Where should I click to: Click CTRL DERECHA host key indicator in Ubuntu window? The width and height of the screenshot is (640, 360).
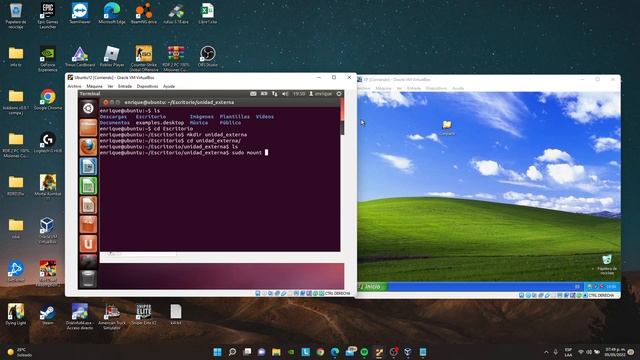coord(337,293)
